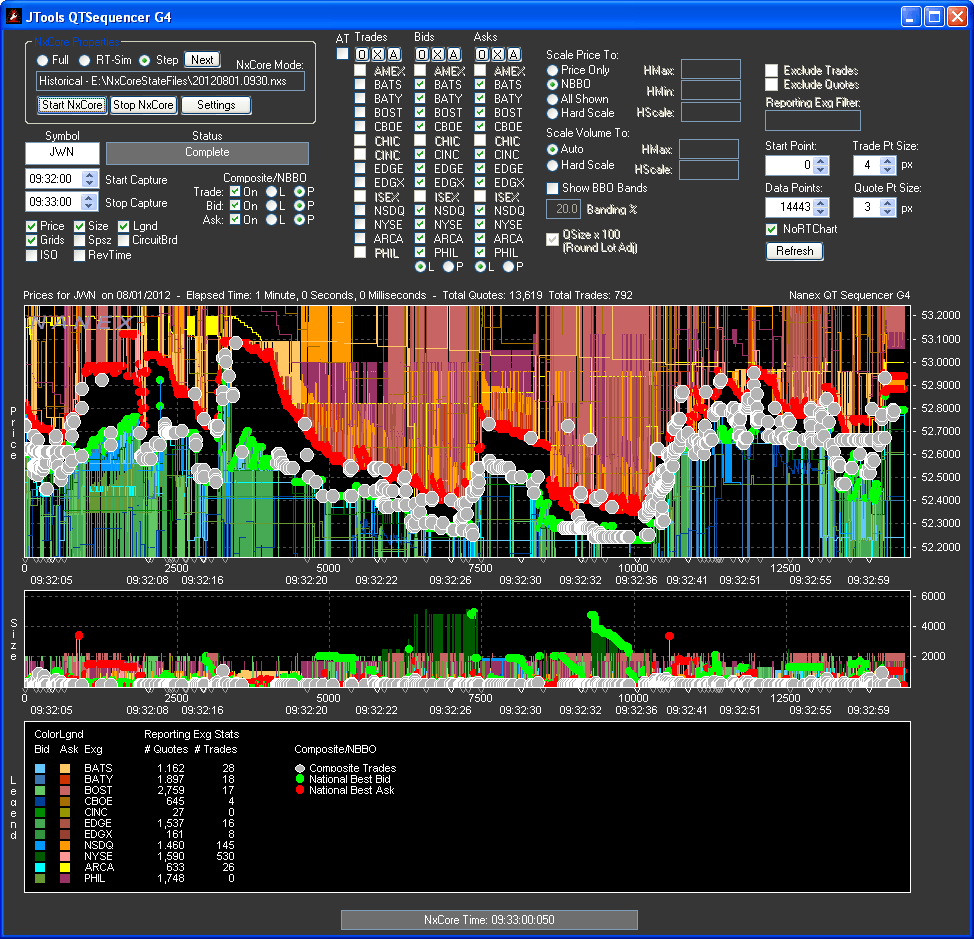Click the A button under Bids
This screenshot has height=939, width=974.
453,55
